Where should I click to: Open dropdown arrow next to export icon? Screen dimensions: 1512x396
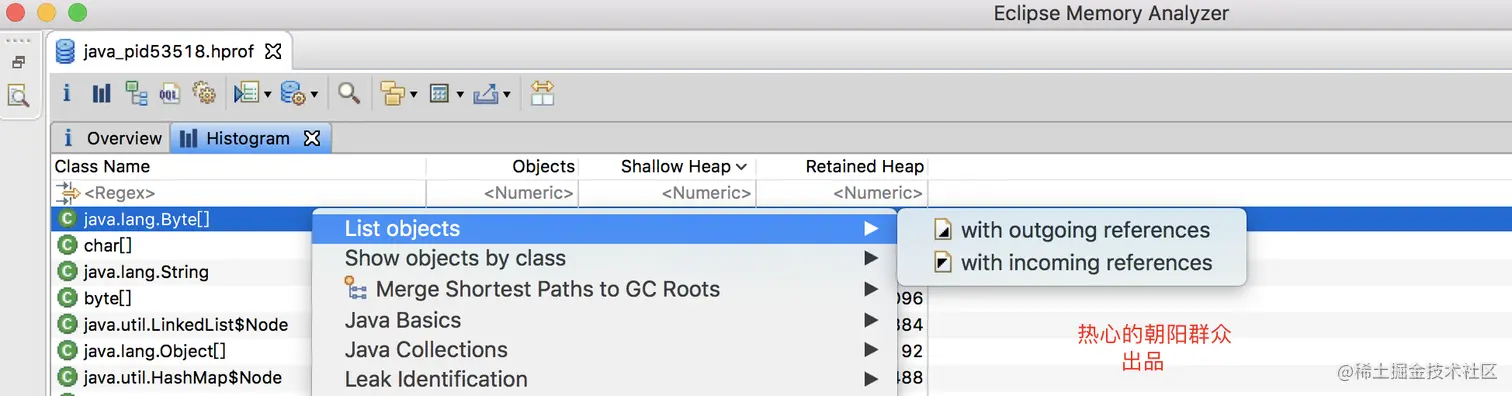(507, 95)
